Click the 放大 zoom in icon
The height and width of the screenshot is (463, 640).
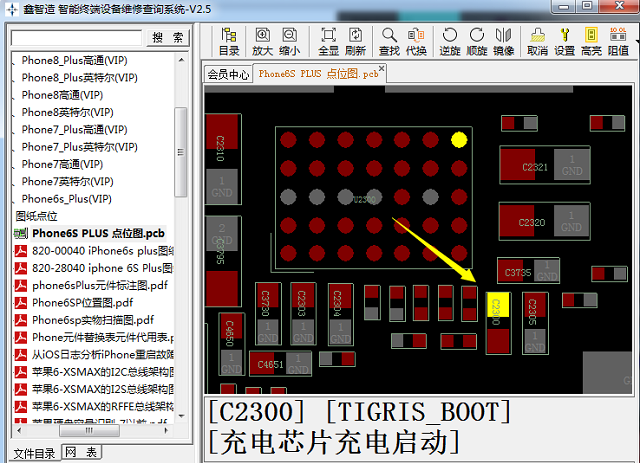tap(262, 41)
